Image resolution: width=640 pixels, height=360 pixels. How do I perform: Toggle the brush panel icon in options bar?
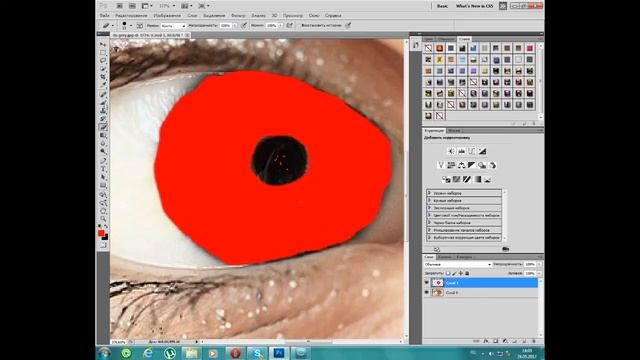point(140,25)
